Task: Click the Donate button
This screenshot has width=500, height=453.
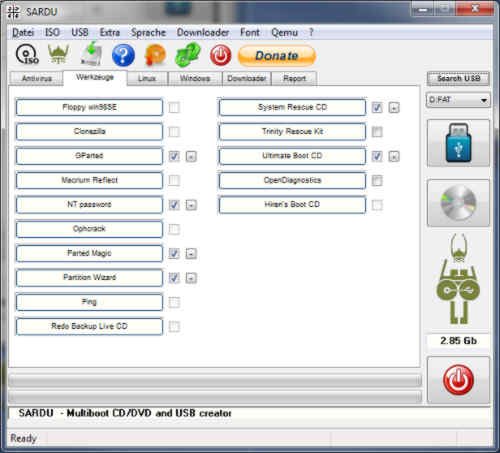Action: tap(277, 56)
